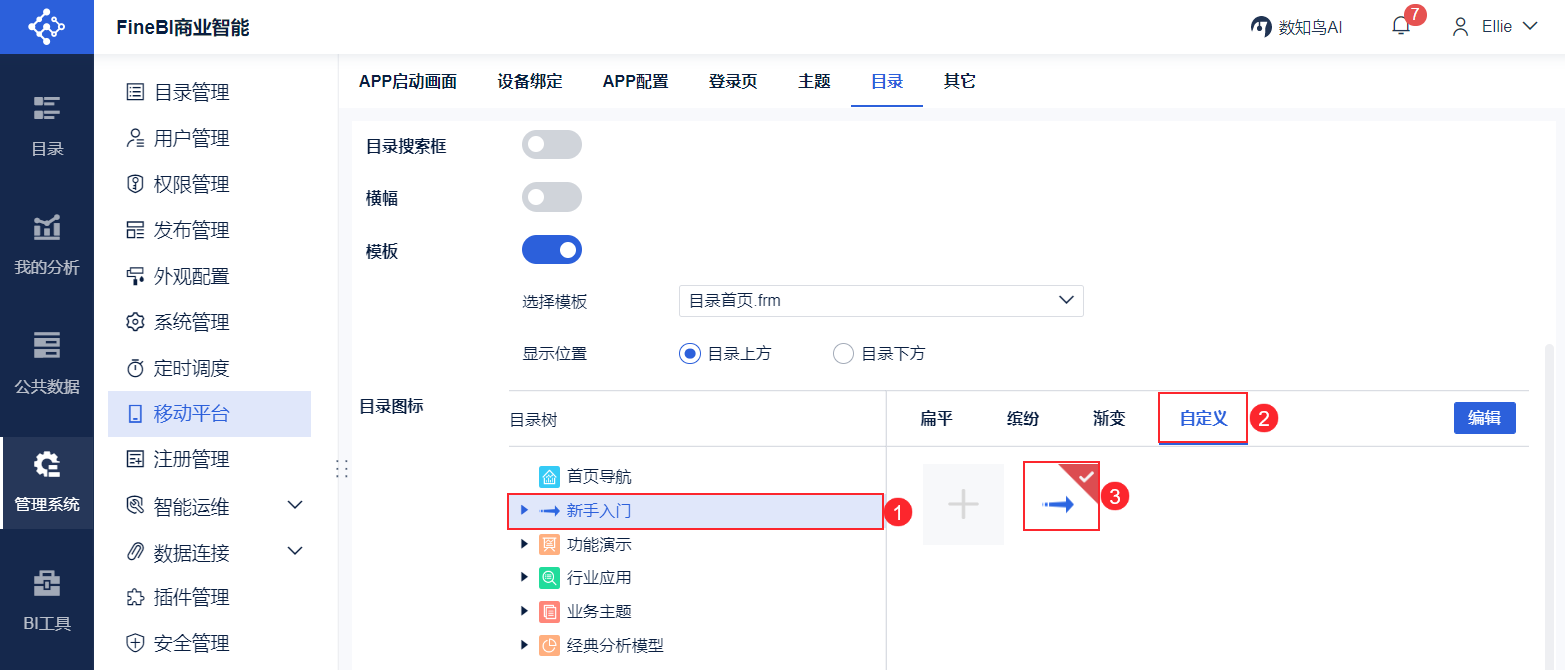Disable the 模板 toggle
Screen dimensions: 1565x670
551,250
